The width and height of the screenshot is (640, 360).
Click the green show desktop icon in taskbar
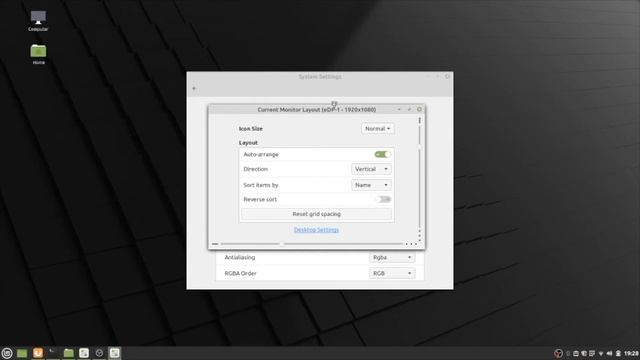click(22, 353)
